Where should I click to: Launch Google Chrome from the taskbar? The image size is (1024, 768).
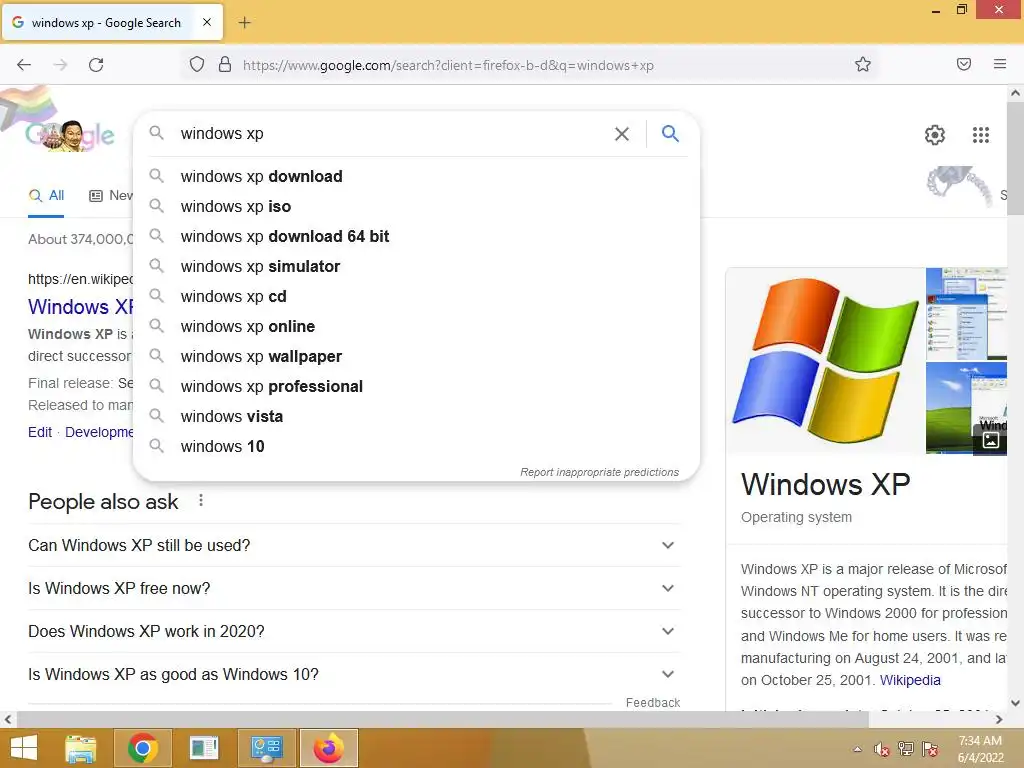142,748
